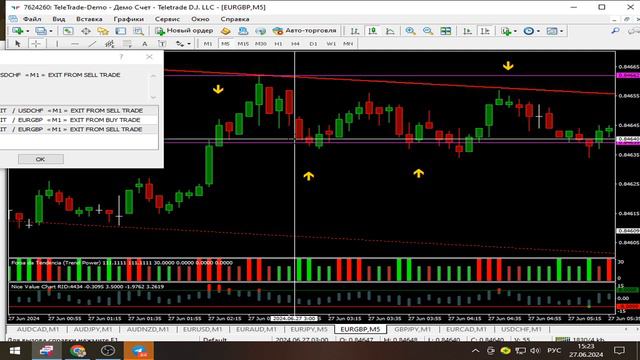Switch to the EURJPY,M5 chart tab
Screen dimensions: 640x360
309,329
